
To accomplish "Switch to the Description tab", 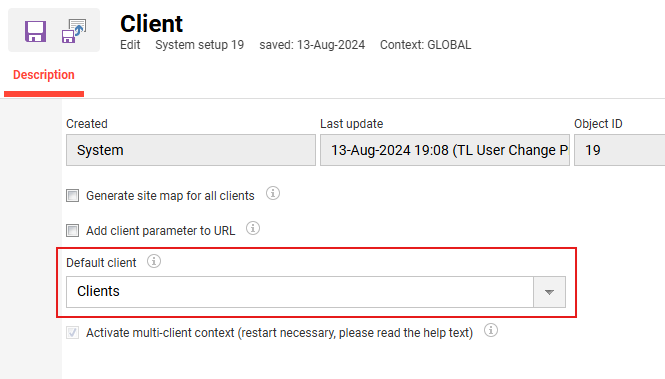I will pyautogui.click(x=44, y=75).
